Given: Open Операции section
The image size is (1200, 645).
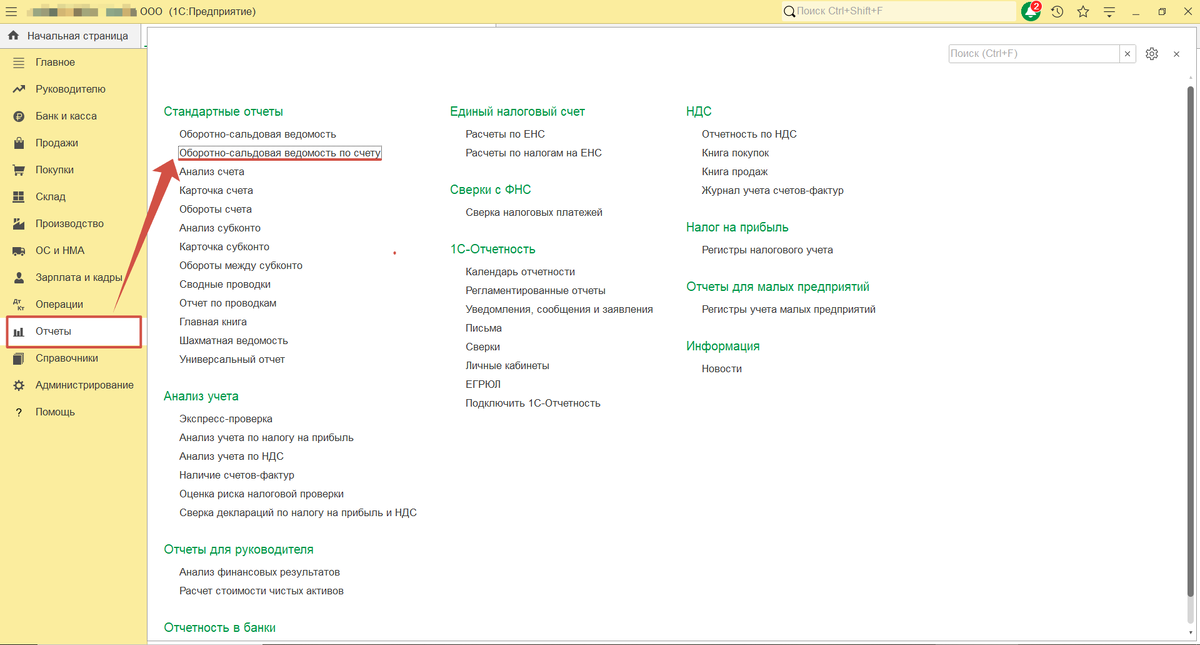Looking at the screenshot, I should [59, 304].
